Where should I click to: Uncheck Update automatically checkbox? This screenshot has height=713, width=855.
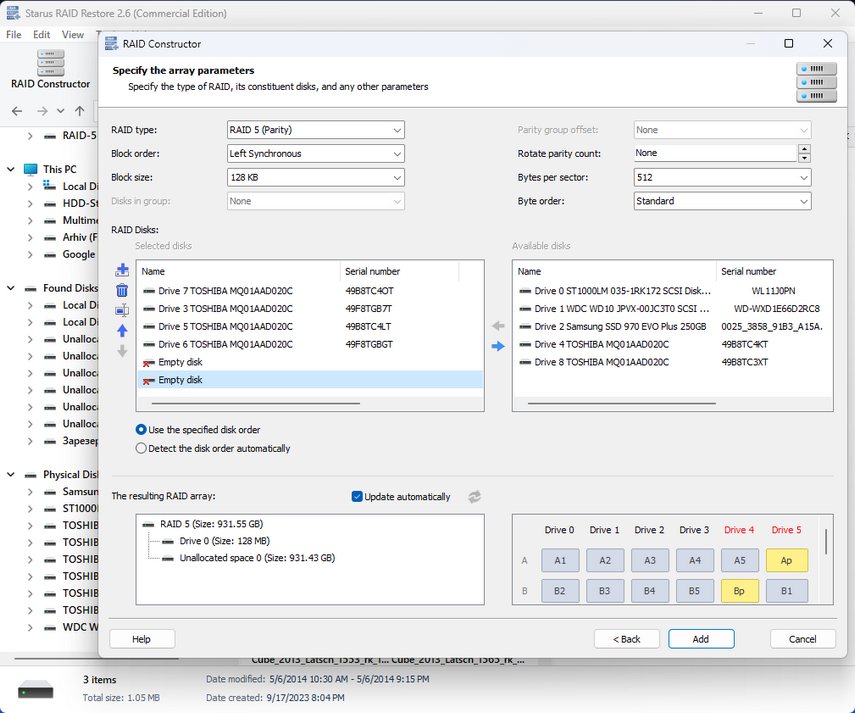[x=357, y=497]
